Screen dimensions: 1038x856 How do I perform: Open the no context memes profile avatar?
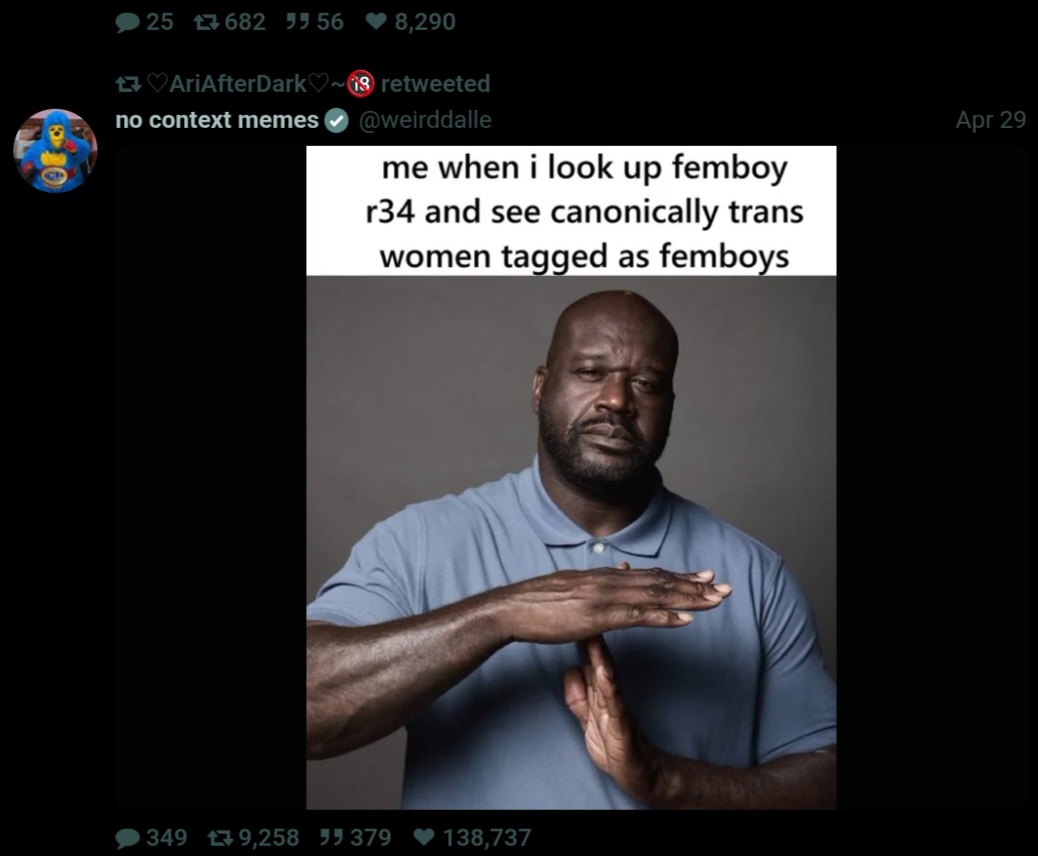pos(56,150)
